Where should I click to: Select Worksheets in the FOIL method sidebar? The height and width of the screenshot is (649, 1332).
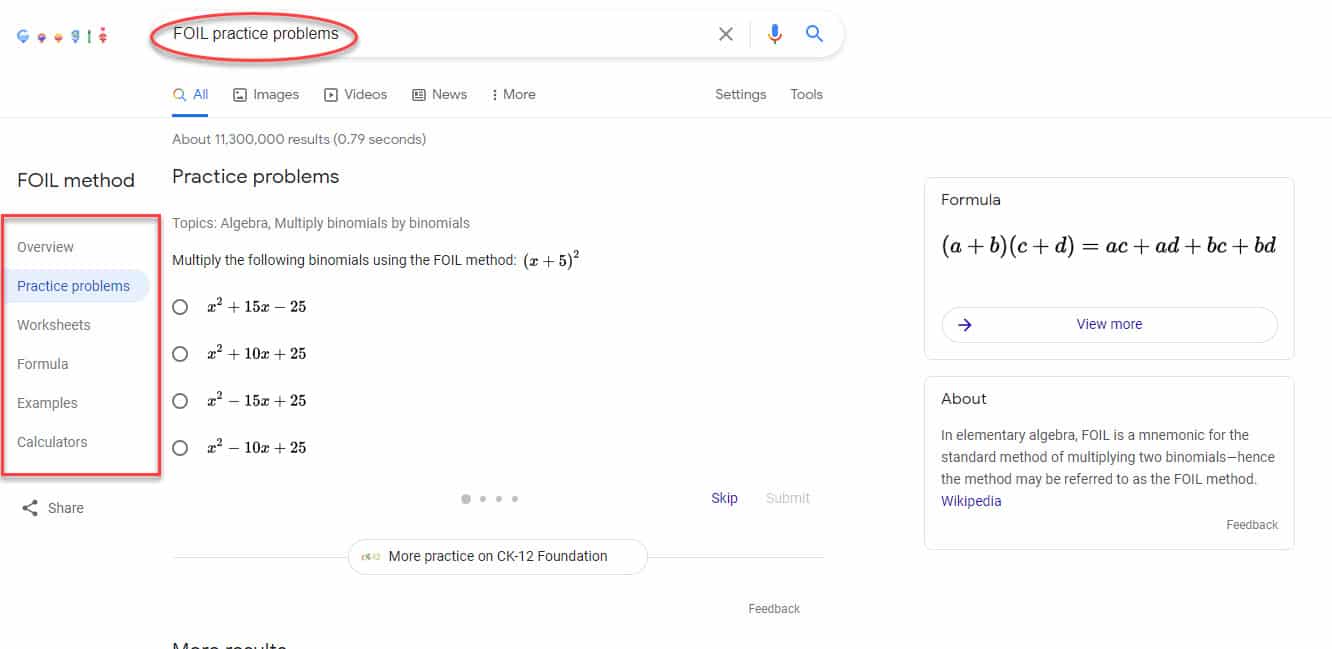(53, 324)
